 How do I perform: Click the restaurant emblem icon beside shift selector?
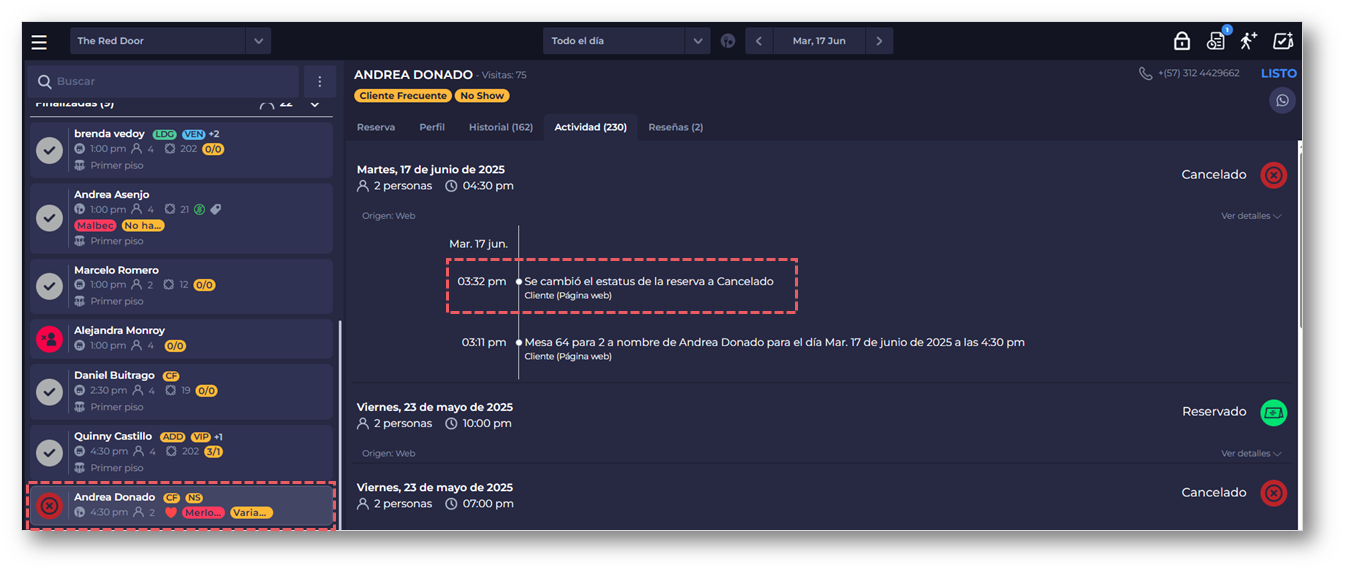[728, 41]
